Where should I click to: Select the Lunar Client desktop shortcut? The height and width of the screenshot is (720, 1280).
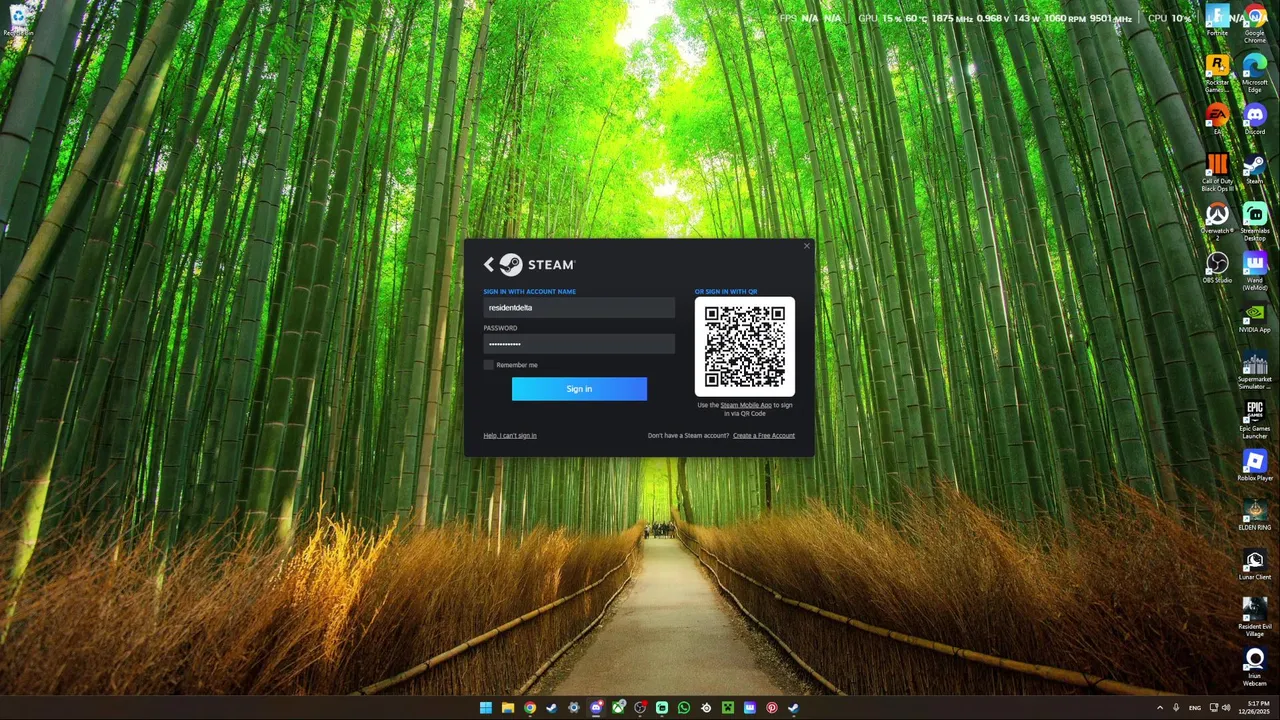[x=1254, y=565]
